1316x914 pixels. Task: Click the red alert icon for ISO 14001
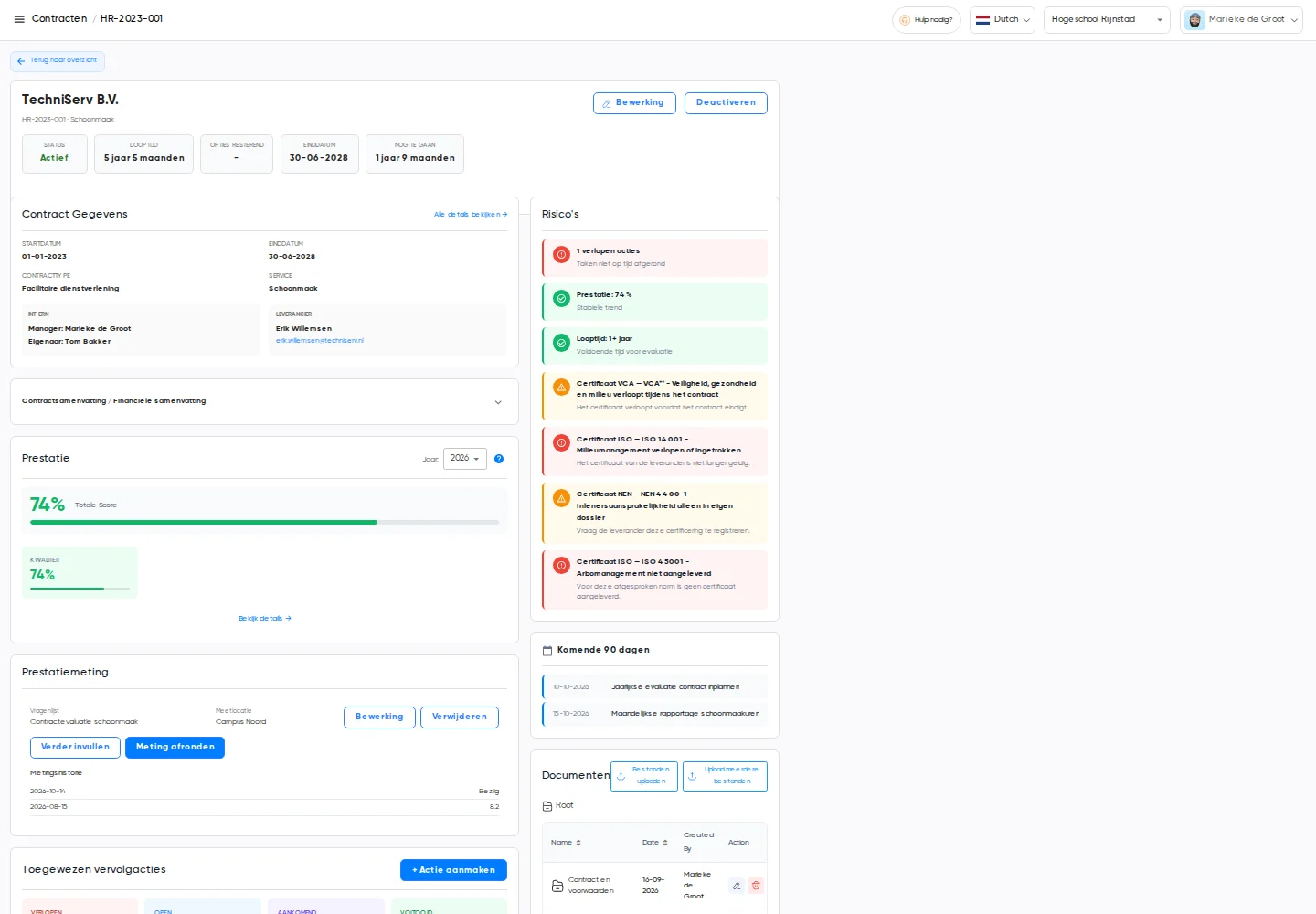click(561, 443)
